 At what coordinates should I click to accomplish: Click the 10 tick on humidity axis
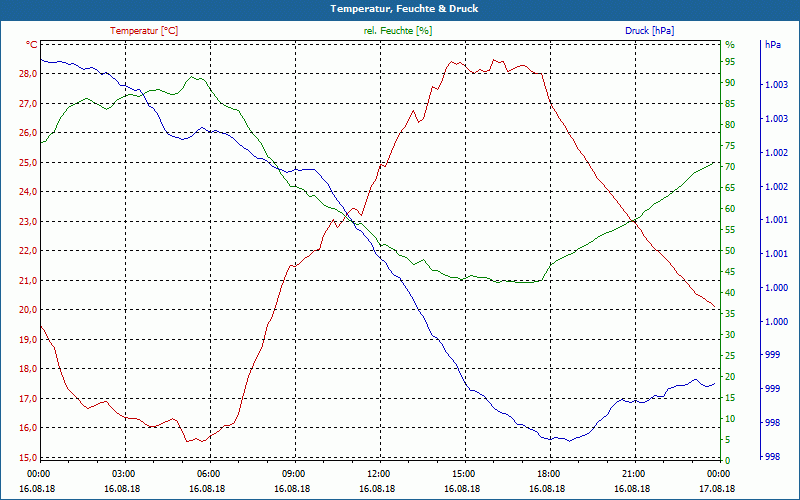pos(730,418)
